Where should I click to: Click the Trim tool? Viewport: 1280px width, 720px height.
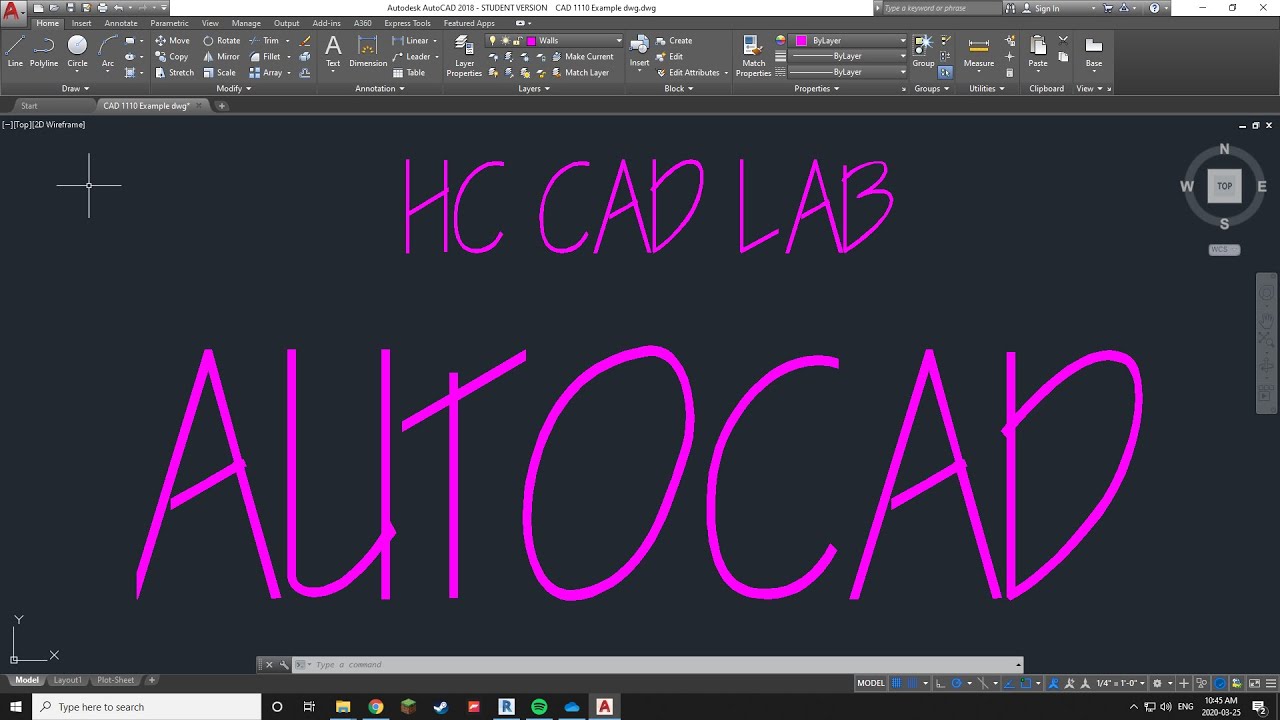point(265,41)
